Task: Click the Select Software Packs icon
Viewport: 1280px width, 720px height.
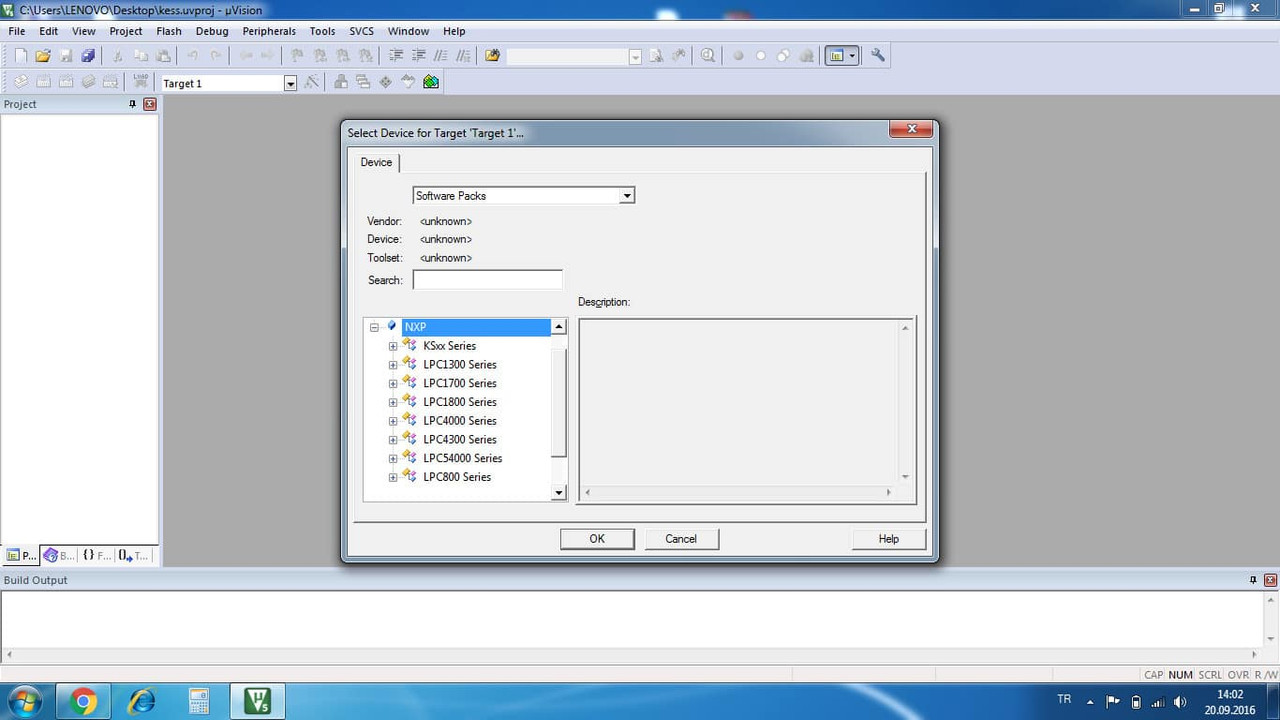Action: click(408, 83)
